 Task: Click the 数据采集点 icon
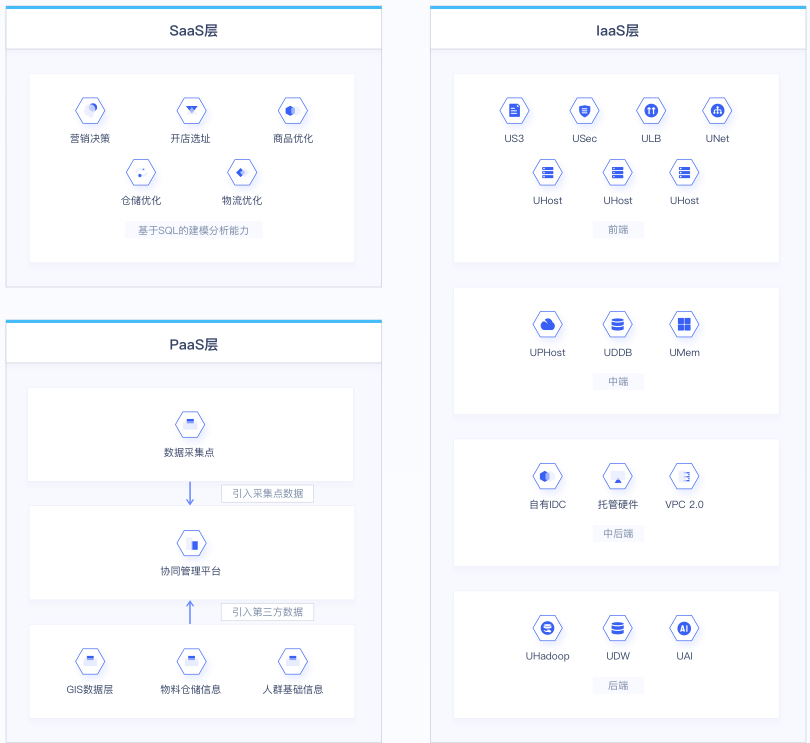pyautogui.click(x=190, y=424)
